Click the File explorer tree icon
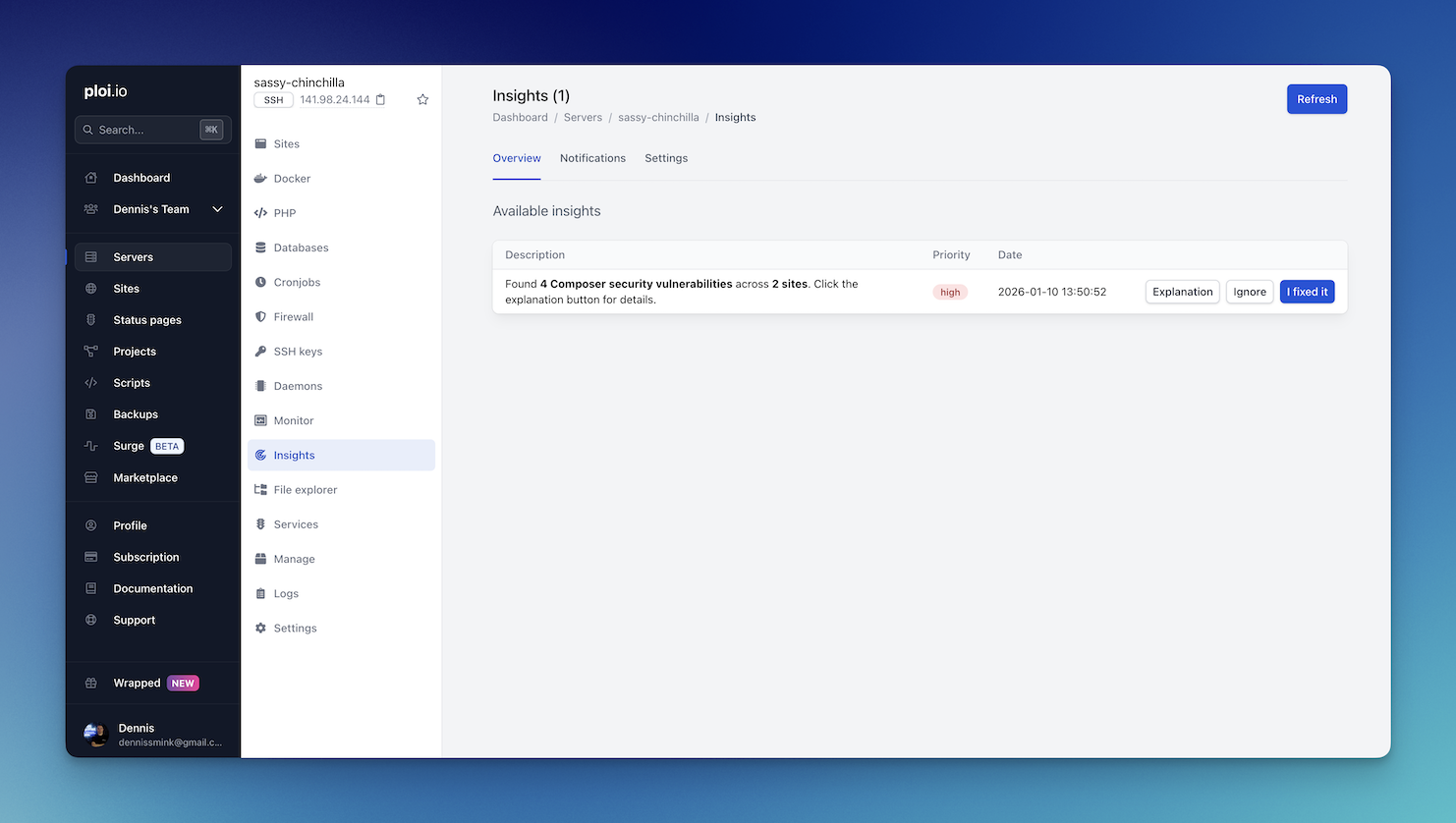 tap(260, 490)
